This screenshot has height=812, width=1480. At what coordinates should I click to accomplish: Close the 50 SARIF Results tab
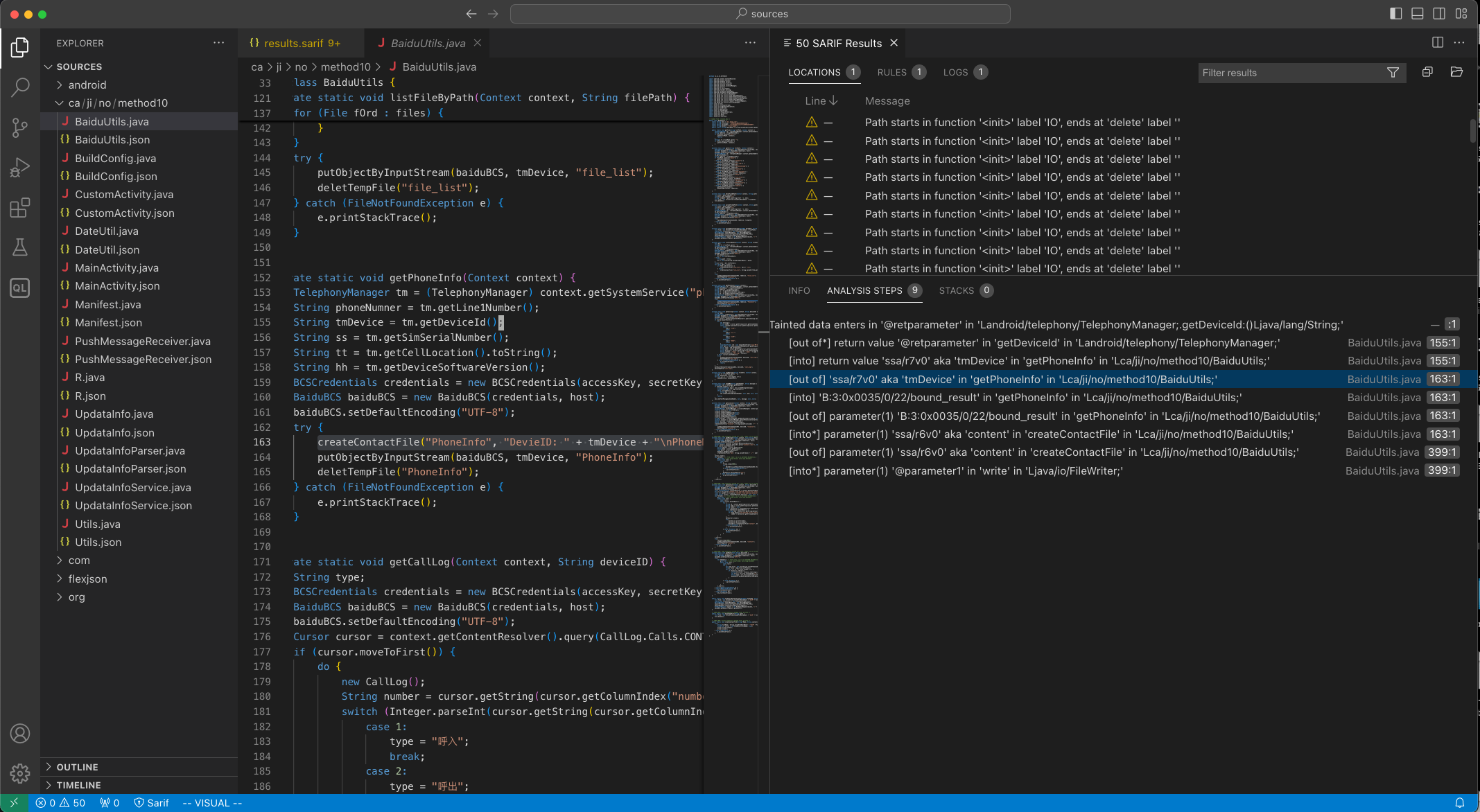pyautogui.click(x=894, y=43)
